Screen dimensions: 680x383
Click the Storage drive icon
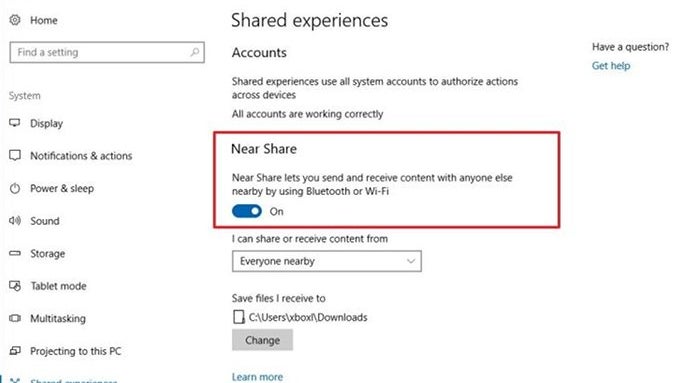tap(15, 253)
